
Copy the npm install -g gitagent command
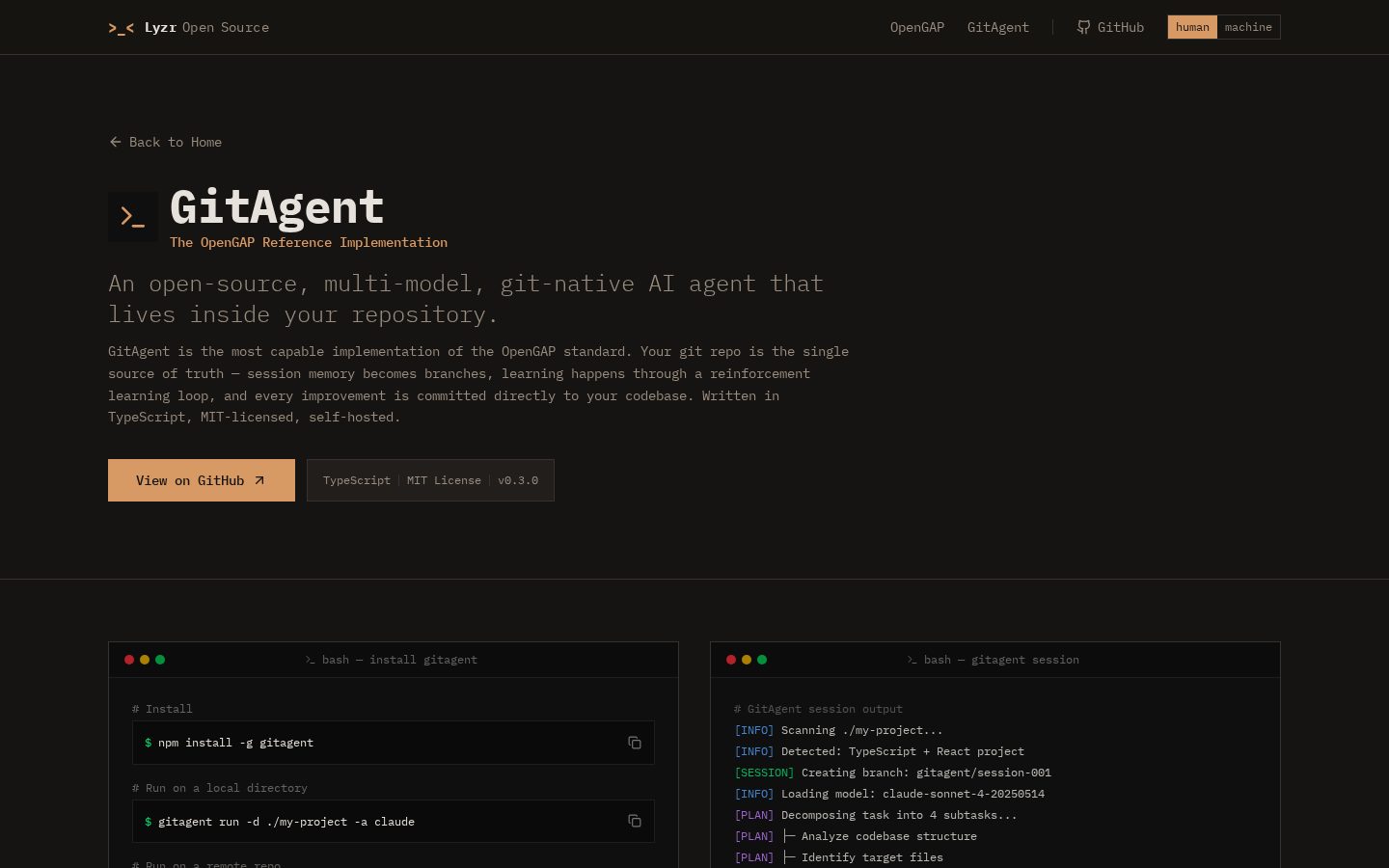coord(635,743)
